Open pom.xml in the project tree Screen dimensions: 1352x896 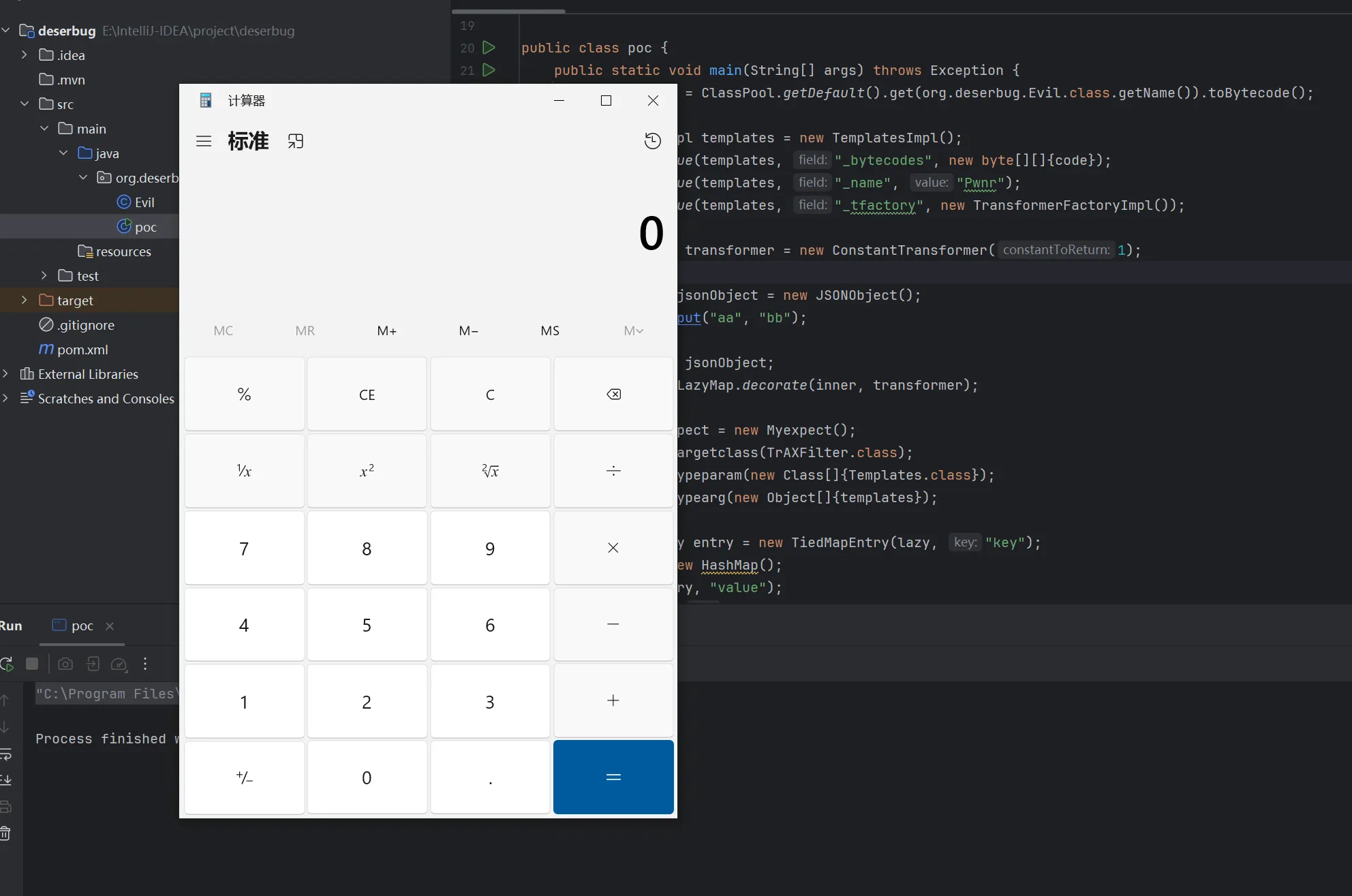click(82, 350)
